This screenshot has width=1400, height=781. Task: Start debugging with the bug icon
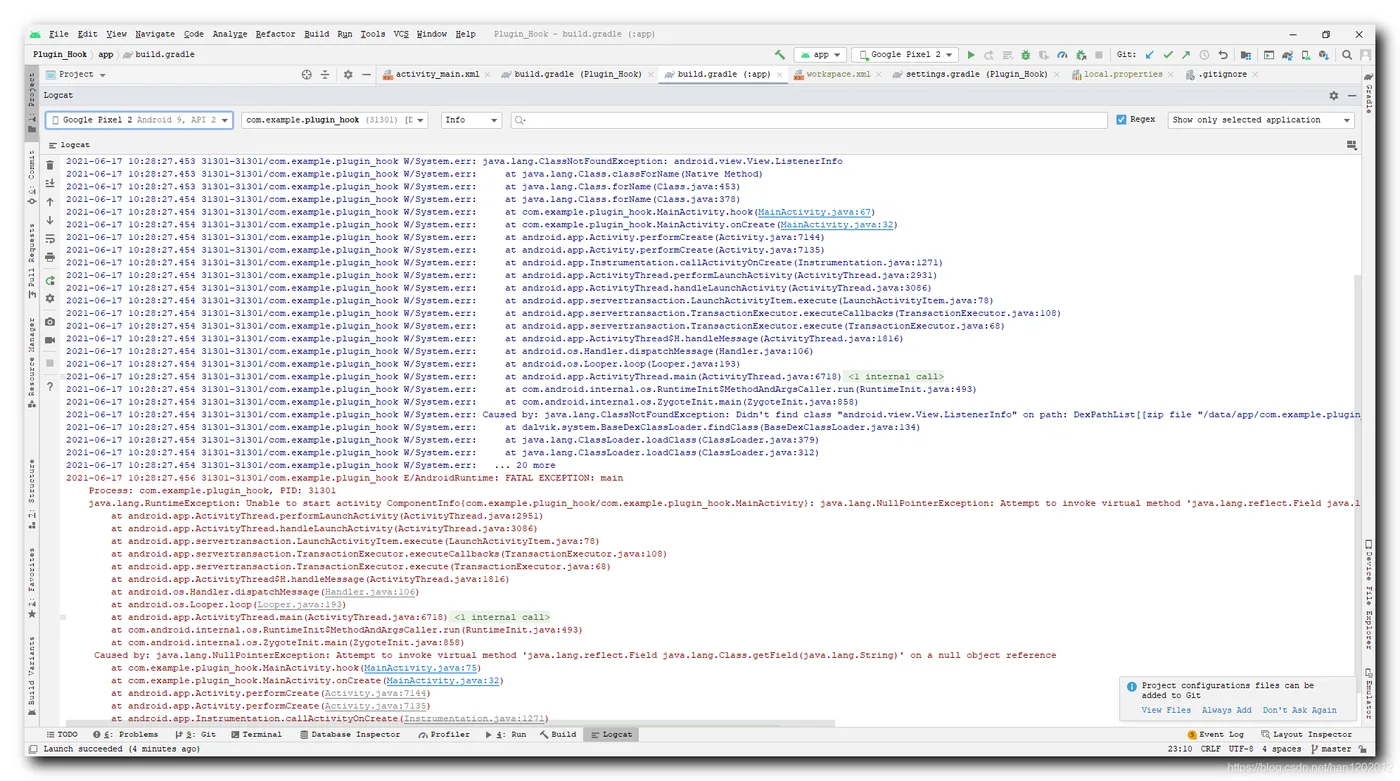point(1025,55)
